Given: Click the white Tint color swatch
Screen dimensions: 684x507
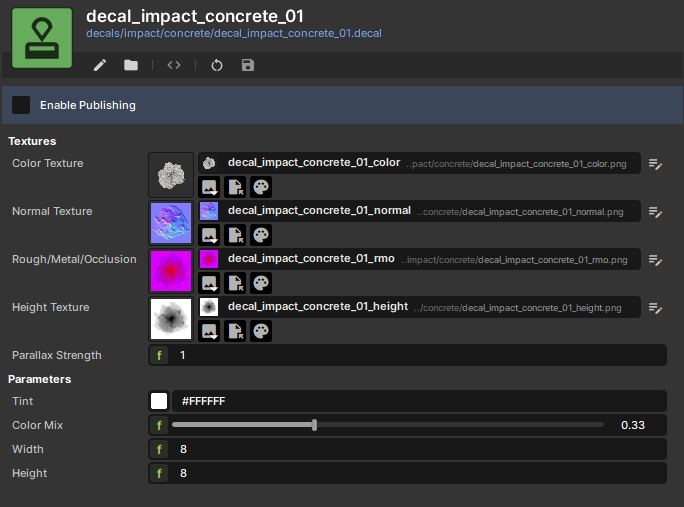Looking at the screenshot, I should click(x=159, y=401).
